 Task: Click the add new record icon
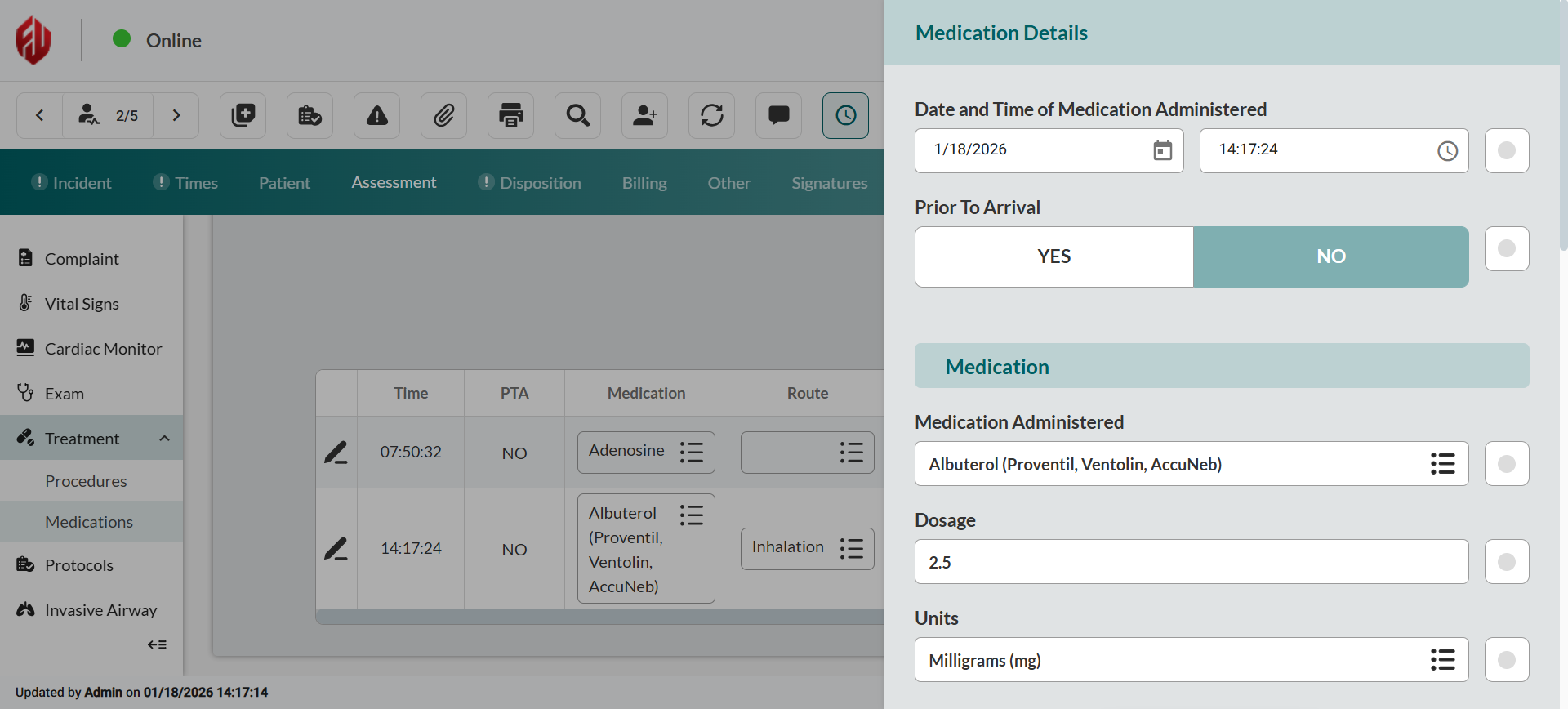pyautogui.click(x=243, y=115)
